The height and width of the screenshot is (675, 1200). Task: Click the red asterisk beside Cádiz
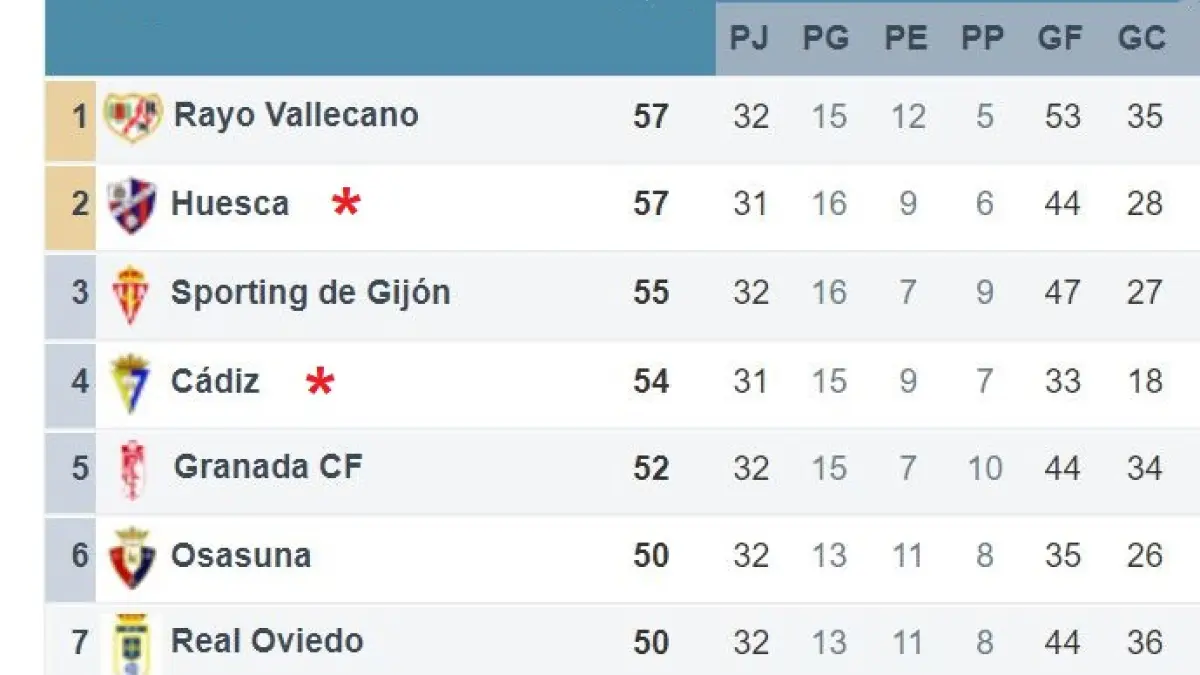[320, 382]
